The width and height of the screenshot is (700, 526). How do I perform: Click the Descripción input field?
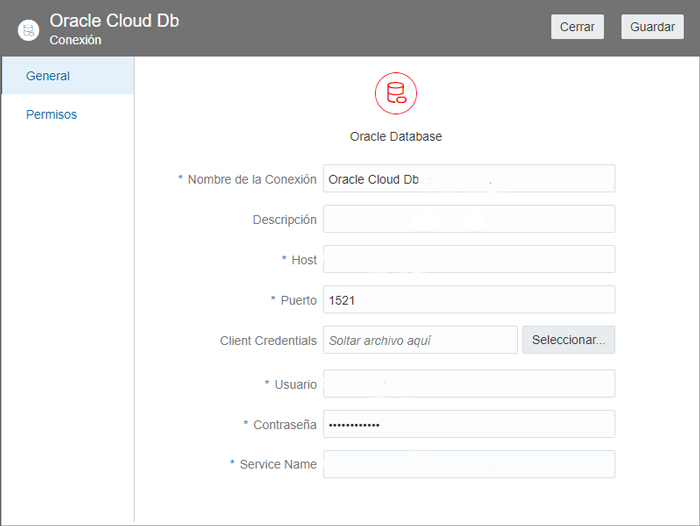469,219
